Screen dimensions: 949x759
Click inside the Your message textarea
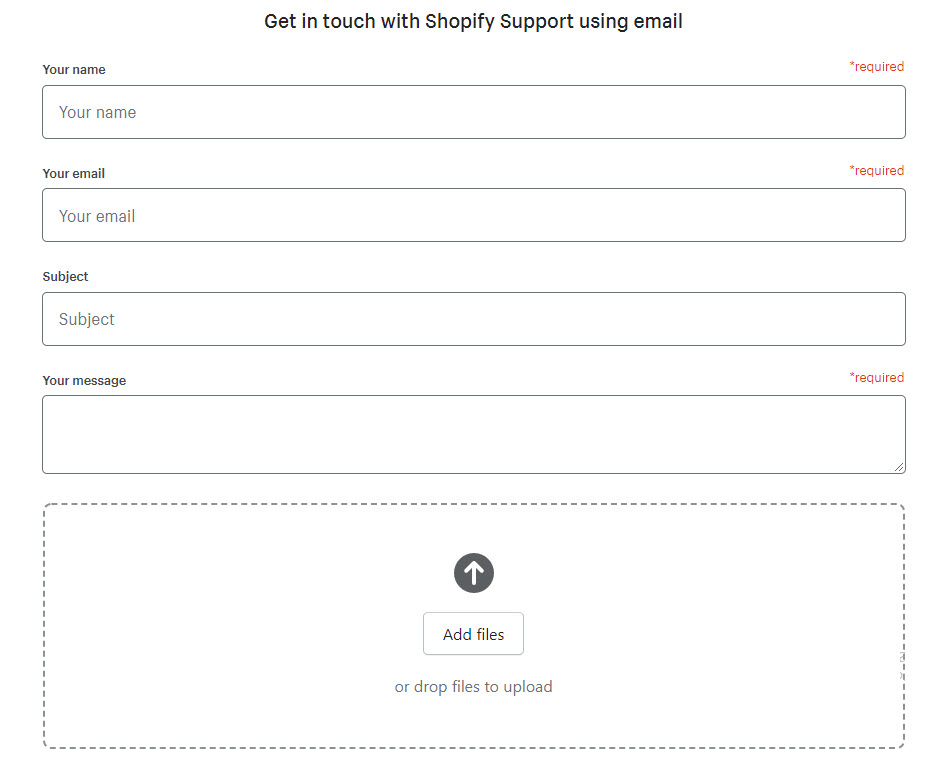point(474,434)
